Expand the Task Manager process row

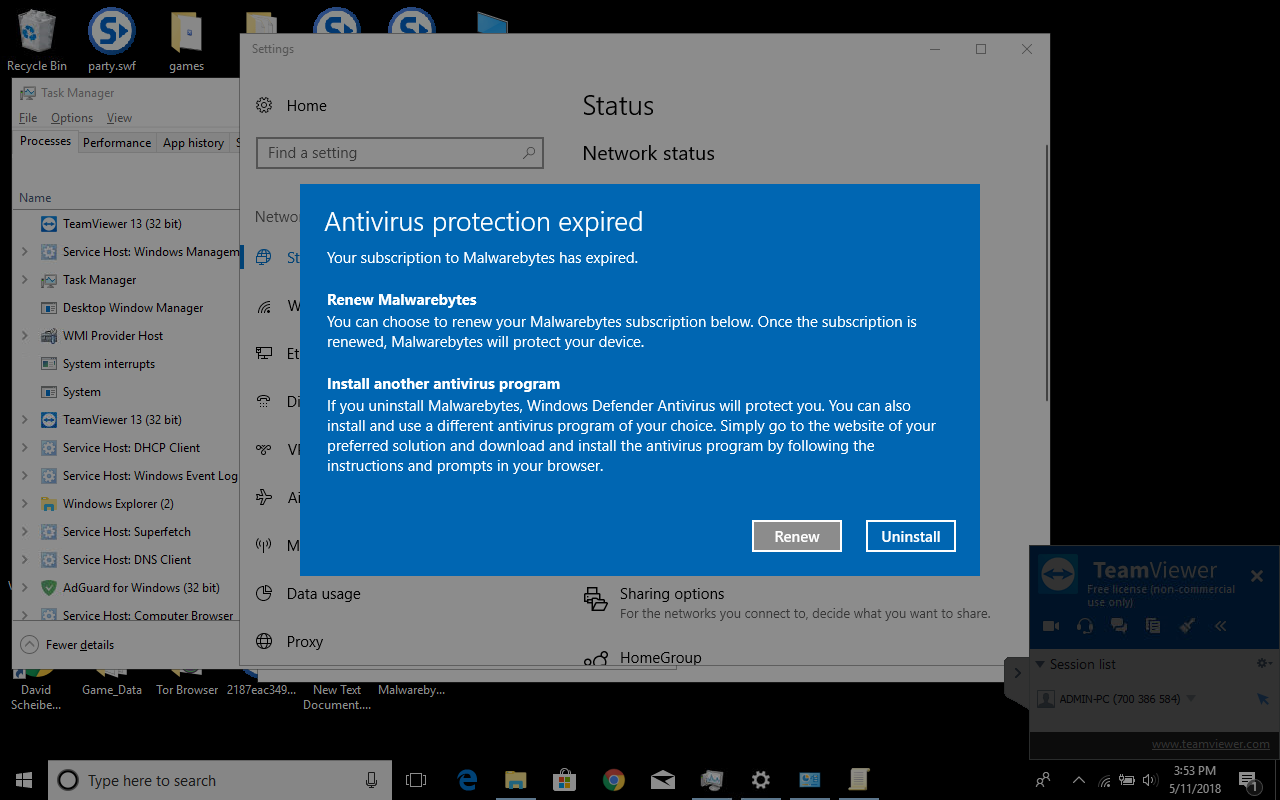25,280
